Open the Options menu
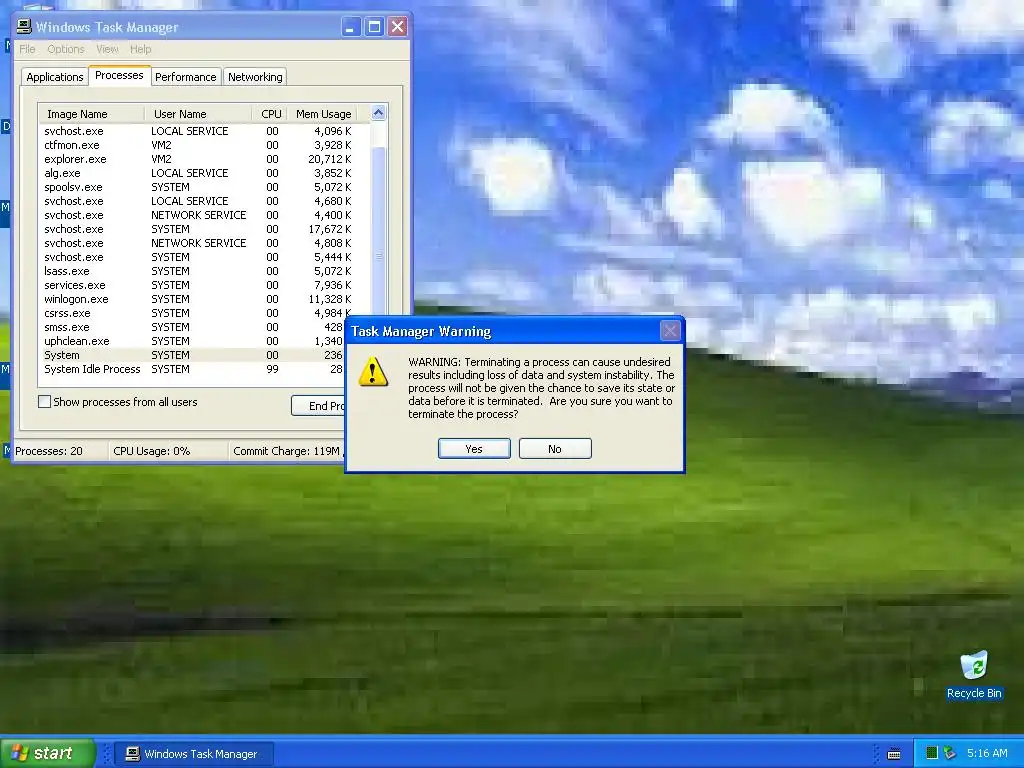 (66, 49)
